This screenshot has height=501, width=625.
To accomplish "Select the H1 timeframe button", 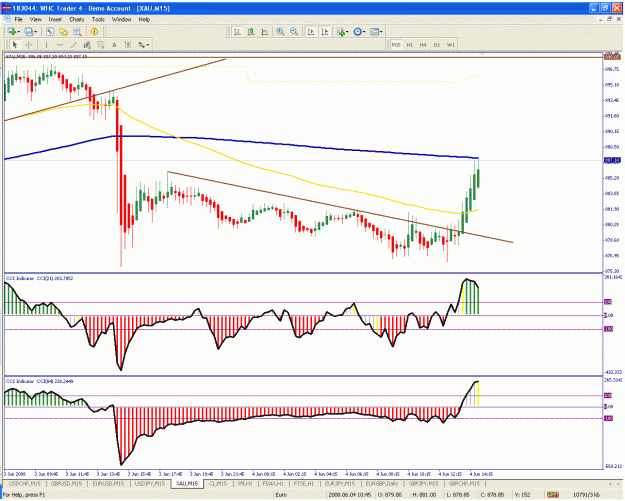I will (409, 45).
